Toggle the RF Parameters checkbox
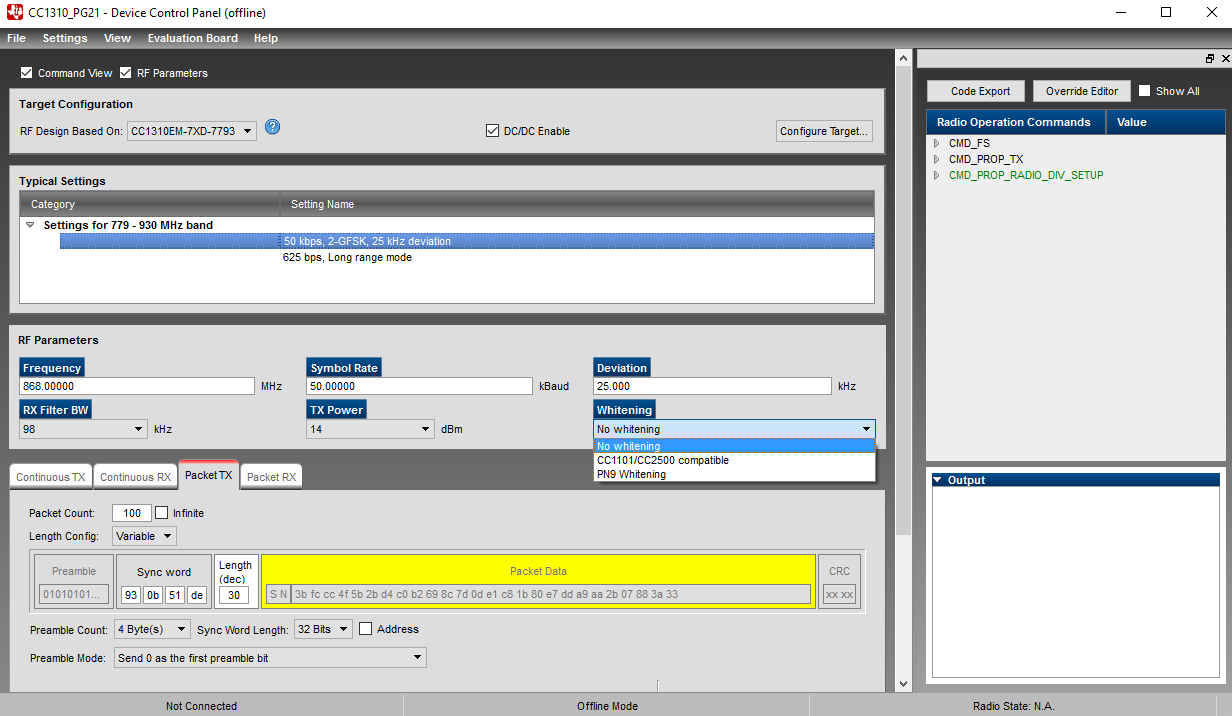 [x=126, y=73]
